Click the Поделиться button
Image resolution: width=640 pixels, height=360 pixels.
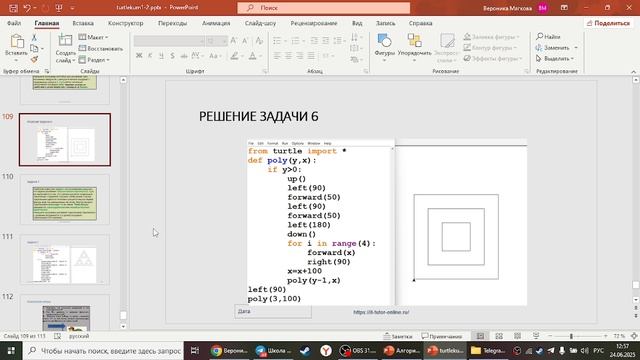point(608,23)
